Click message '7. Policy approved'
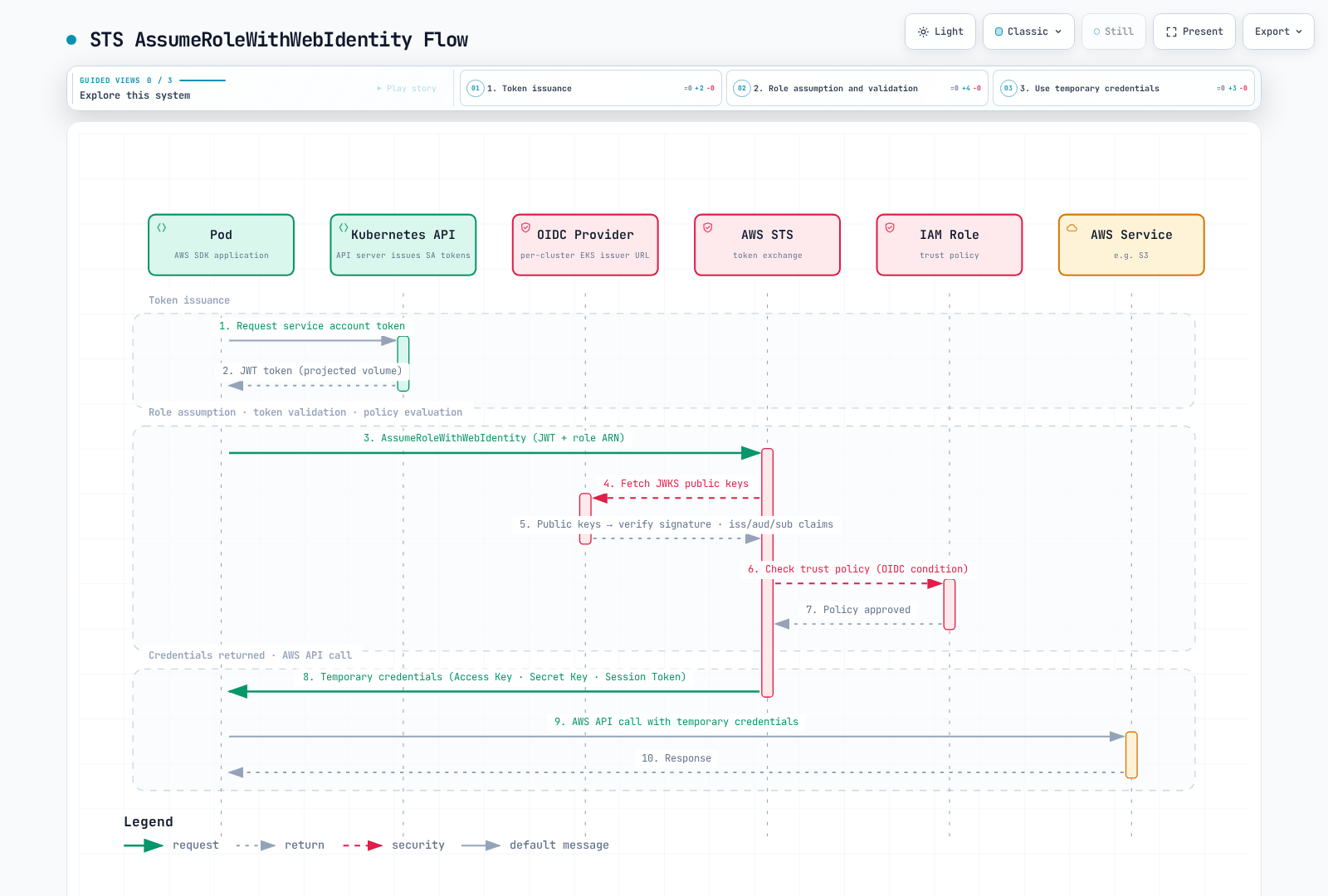The width and height of the screenshot is (1328, 896). coord(858,610)
